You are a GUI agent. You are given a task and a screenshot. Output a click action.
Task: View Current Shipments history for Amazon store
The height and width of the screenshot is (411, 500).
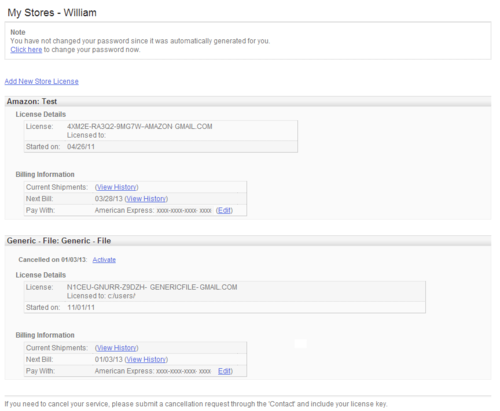[x=117, y=187]
